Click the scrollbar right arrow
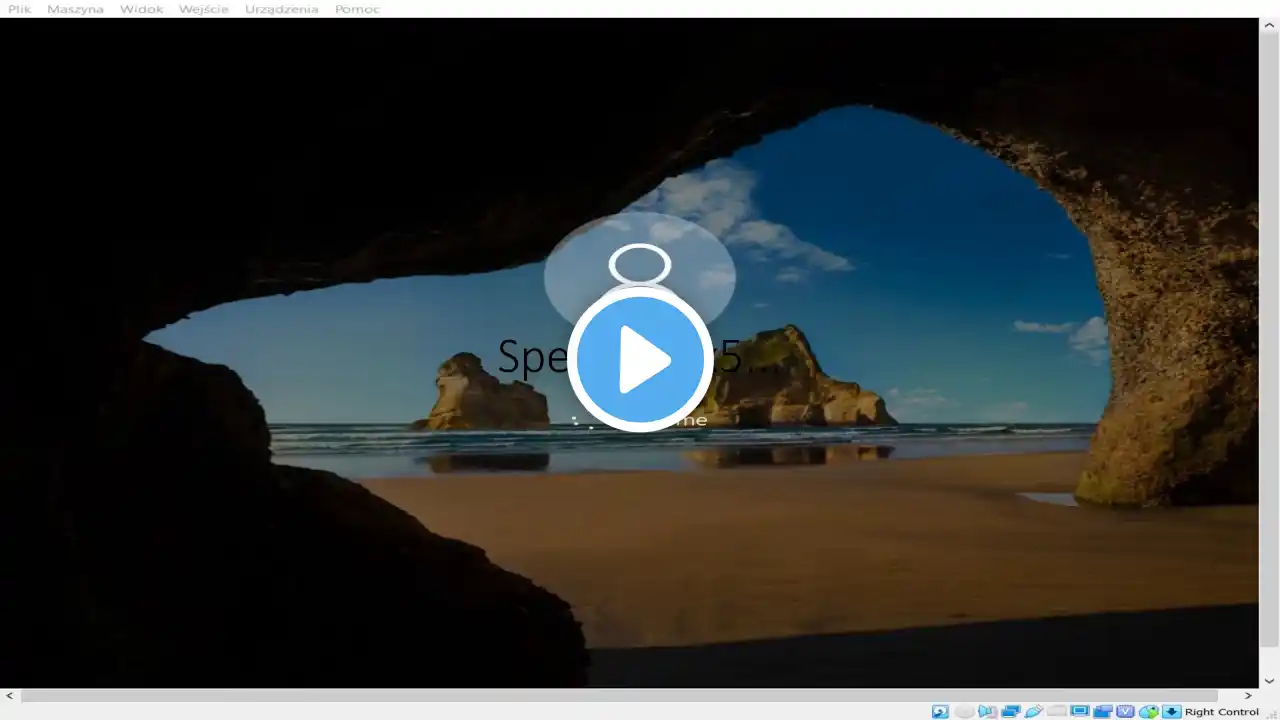Image resolution: width=1280 pixels, height=720 pixels. 1248,695
